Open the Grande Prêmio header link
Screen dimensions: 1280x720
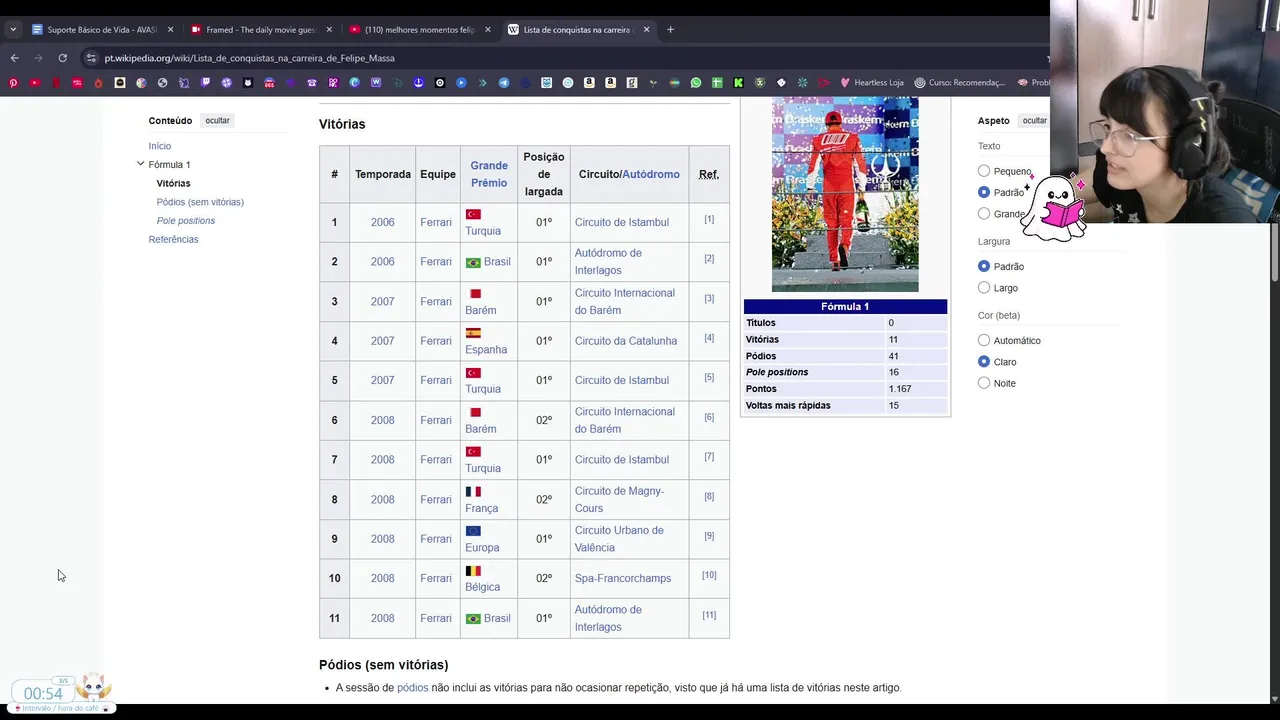pos(489,174)
